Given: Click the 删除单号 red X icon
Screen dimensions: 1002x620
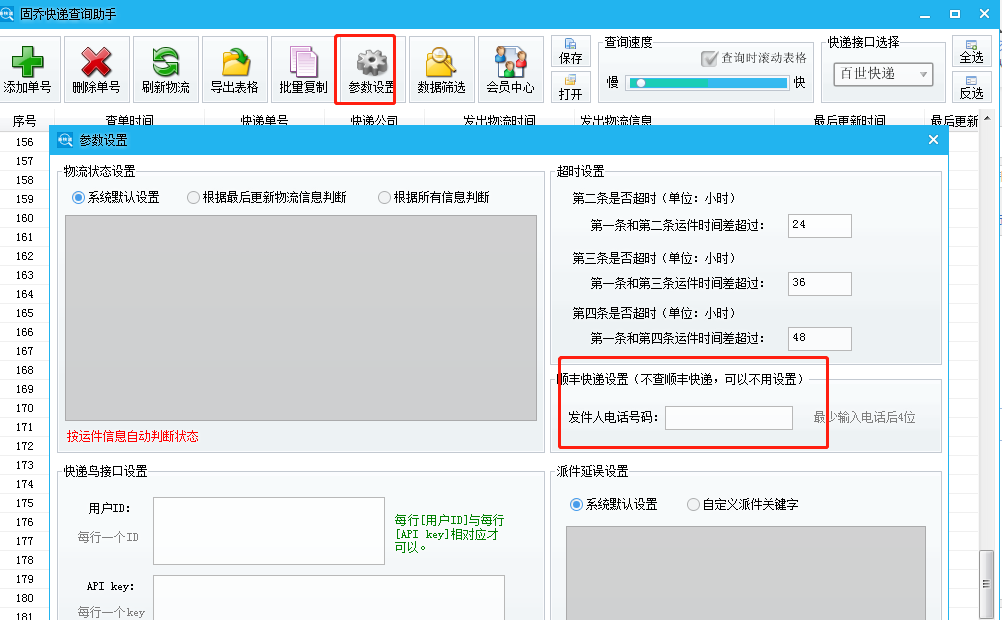Looking at the screenshot, I should point(96,62).
